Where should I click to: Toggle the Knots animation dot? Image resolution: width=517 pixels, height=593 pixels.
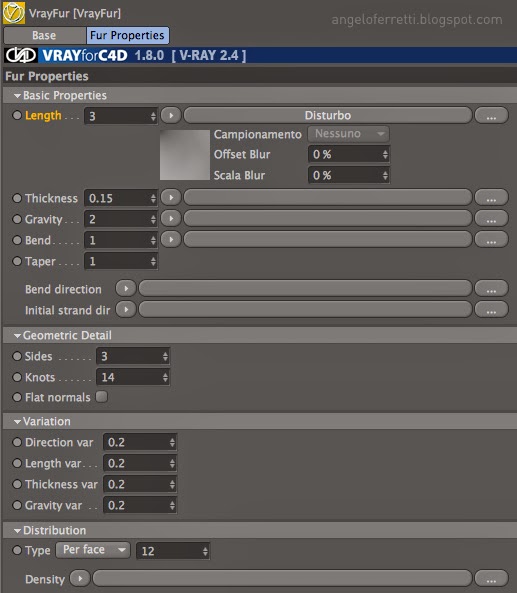click(x=17, y=377)
